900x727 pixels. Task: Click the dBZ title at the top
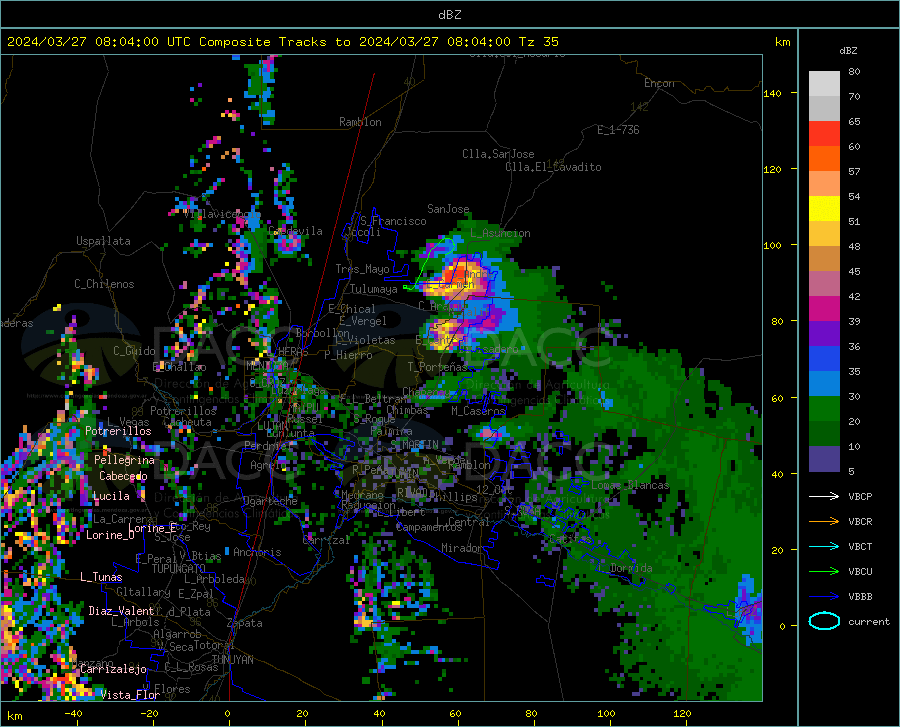(x=449, y=15)
